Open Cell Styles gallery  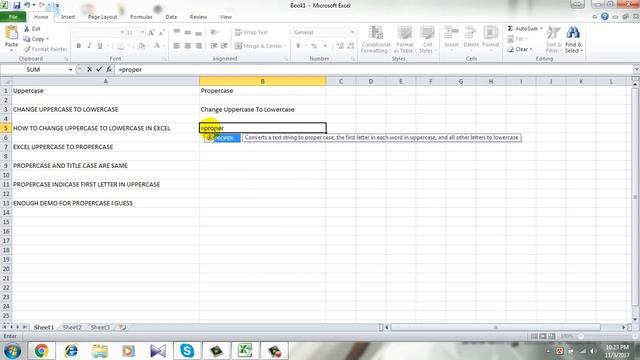pos(427,39)
